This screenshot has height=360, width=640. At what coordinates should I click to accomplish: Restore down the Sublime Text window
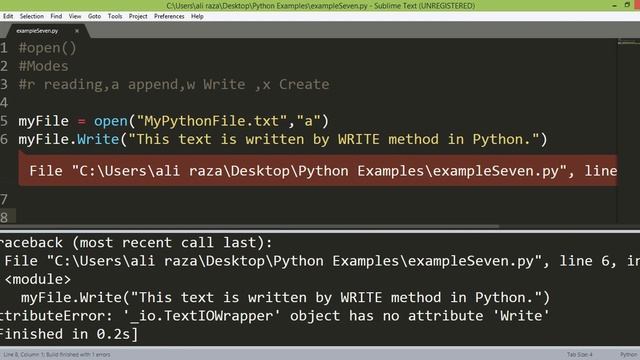627,5
